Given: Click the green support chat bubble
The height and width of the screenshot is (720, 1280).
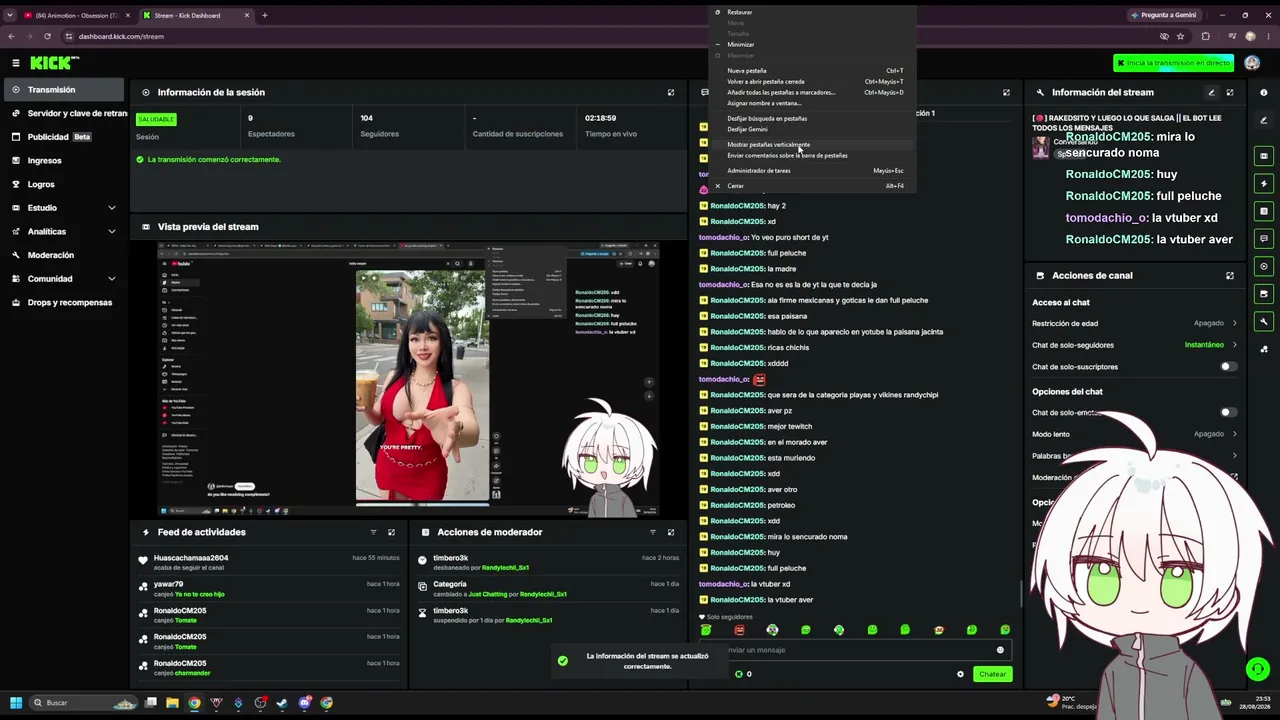Looking at the screenshot, I should click(1257, 669).
